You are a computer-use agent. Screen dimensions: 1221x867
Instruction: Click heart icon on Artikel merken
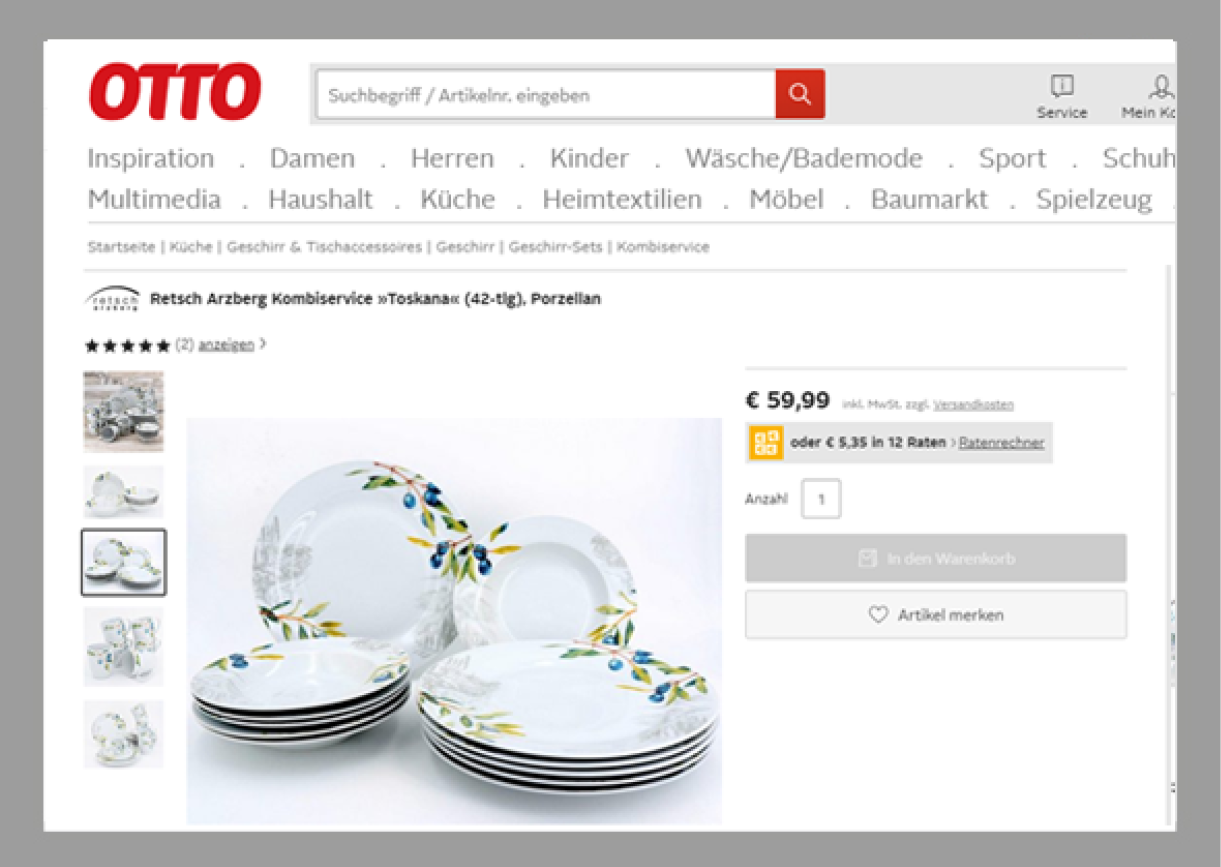878,615
